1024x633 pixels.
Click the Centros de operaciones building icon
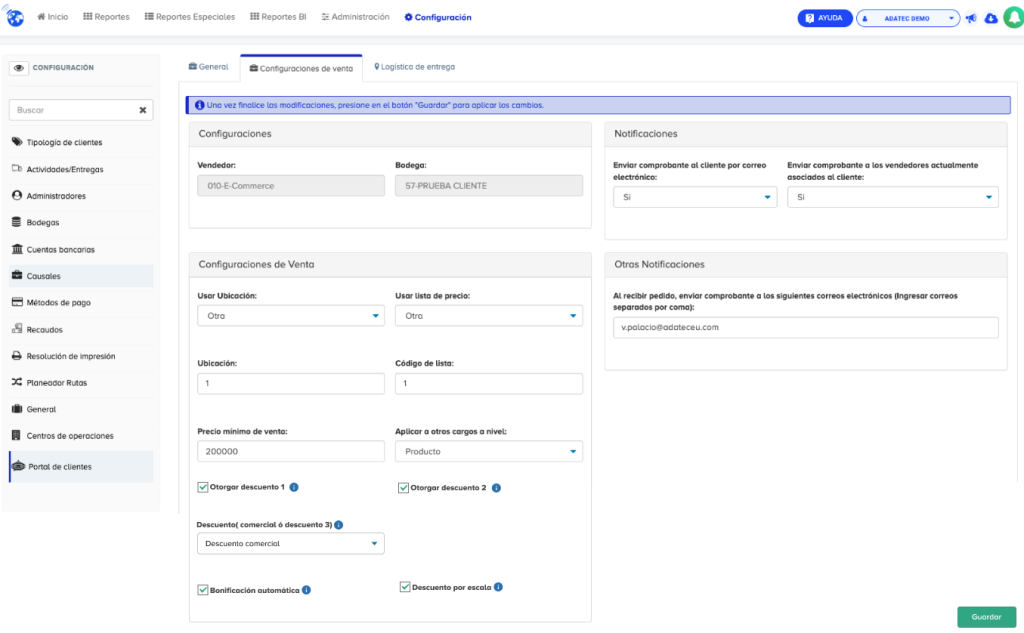coord(16,435)
